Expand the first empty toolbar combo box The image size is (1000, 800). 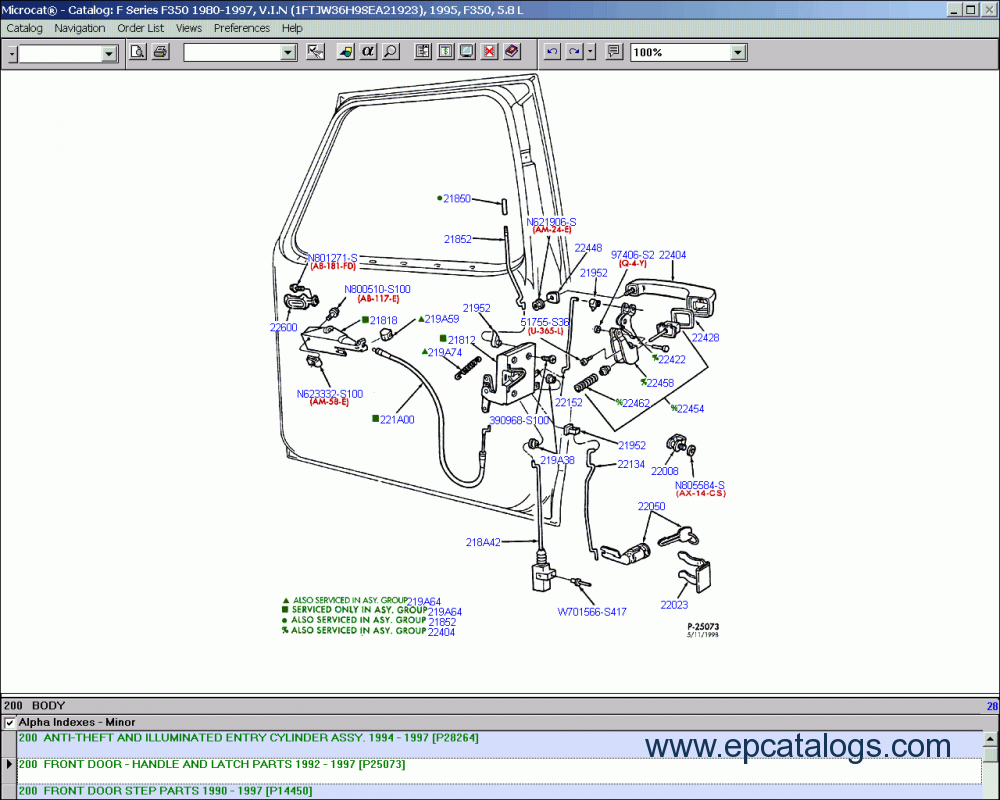coord(109,54)
